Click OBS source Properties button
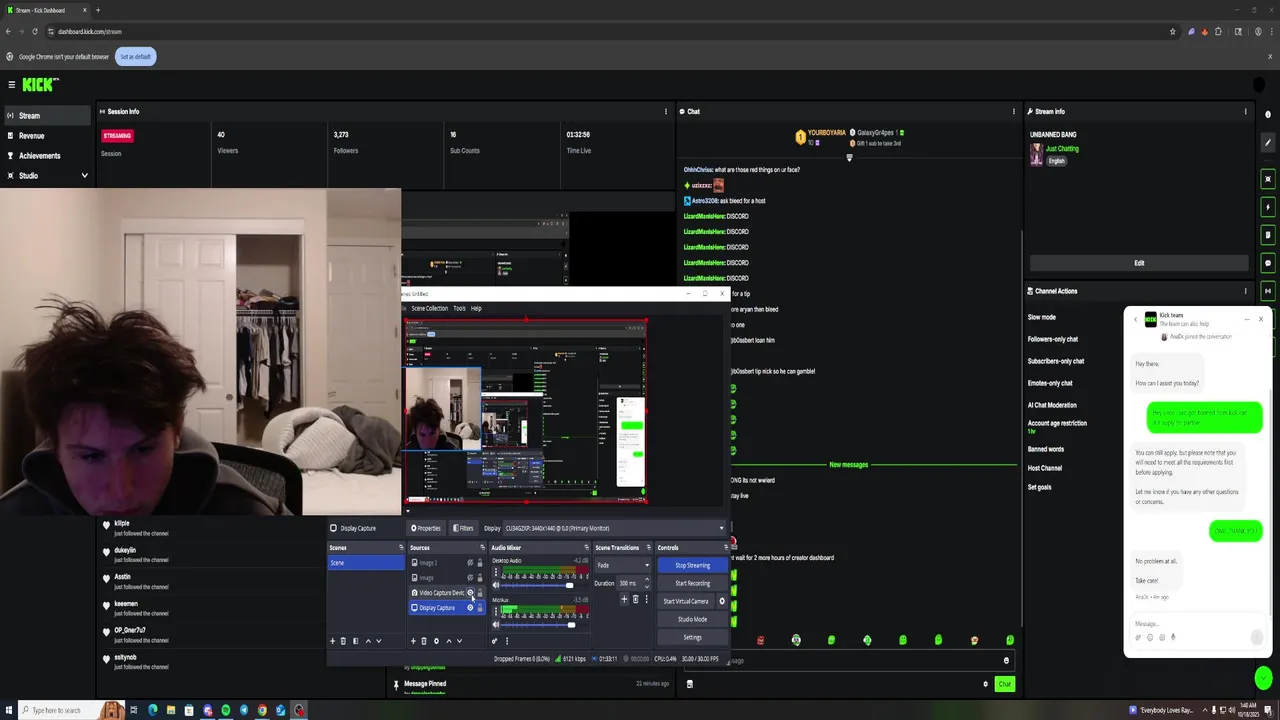 pos(425,528)
